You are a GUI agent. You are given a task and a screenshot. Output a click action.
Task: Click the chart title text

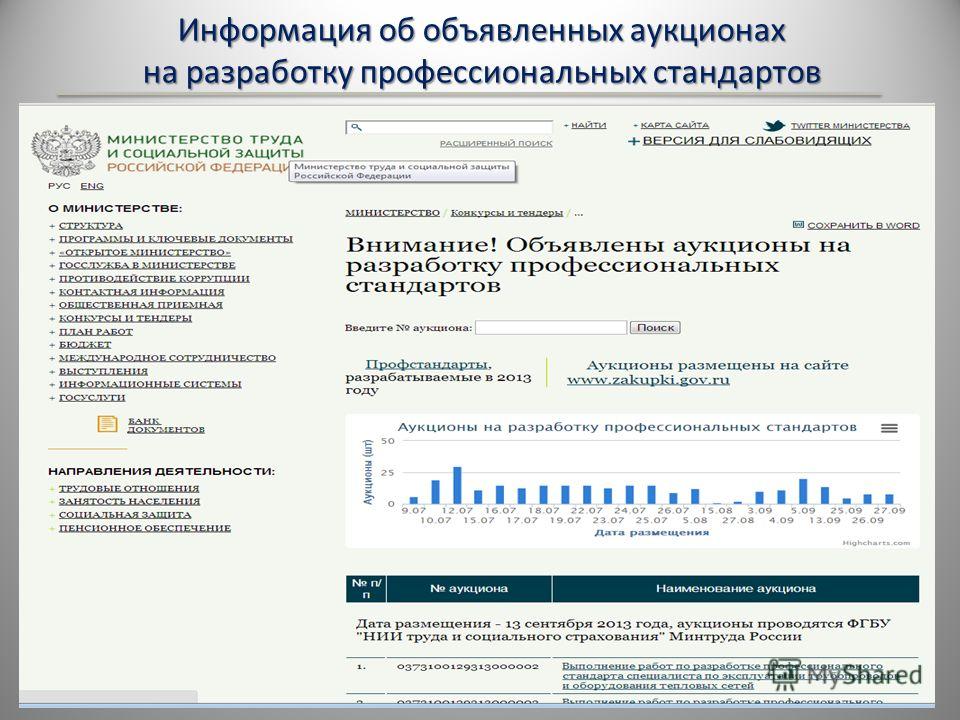627,427
